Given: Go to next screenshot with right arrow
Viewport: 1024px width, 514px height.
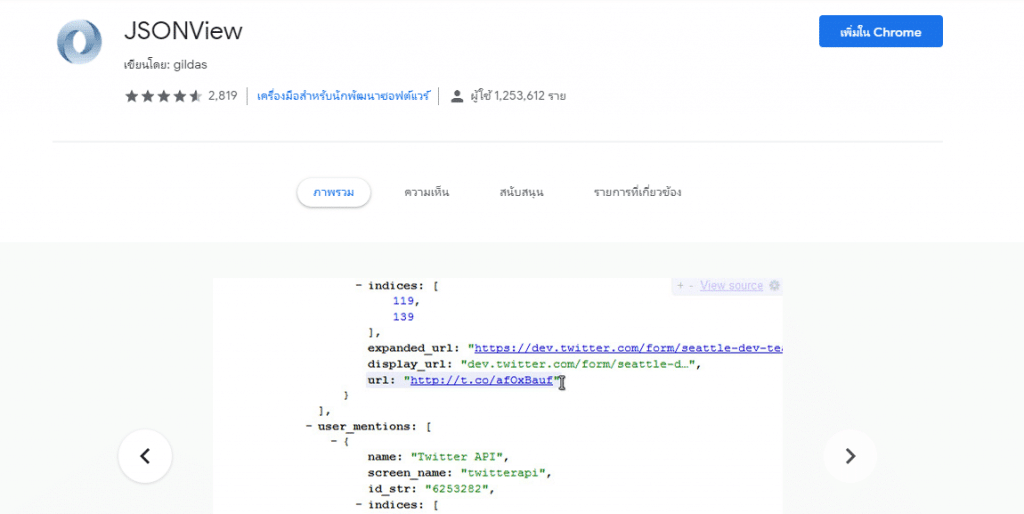Looking at the screenshot, I should click(850, 456).
